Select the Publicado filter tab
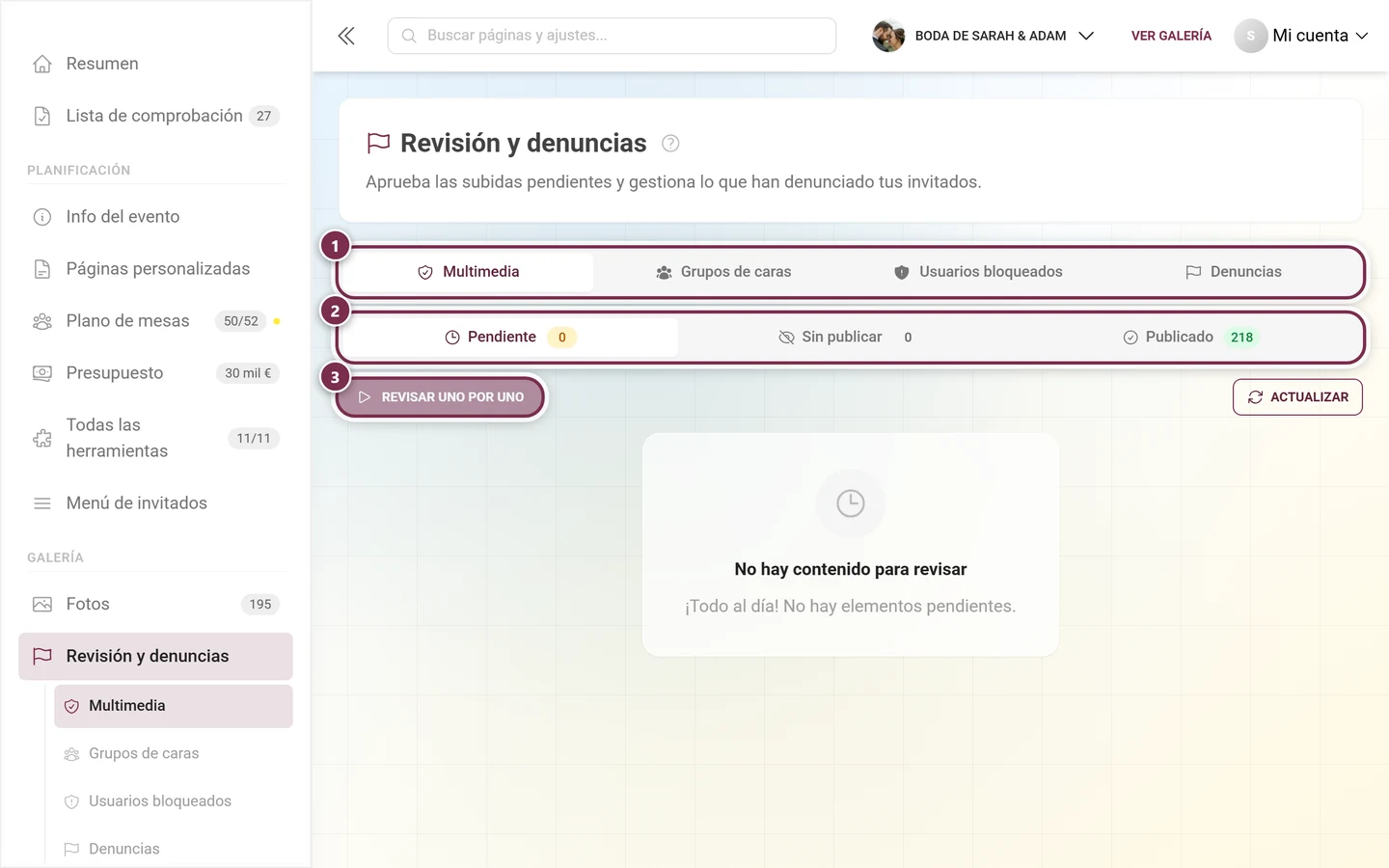This screenshot has width=1389, height=868. [x=1188, y=338]
